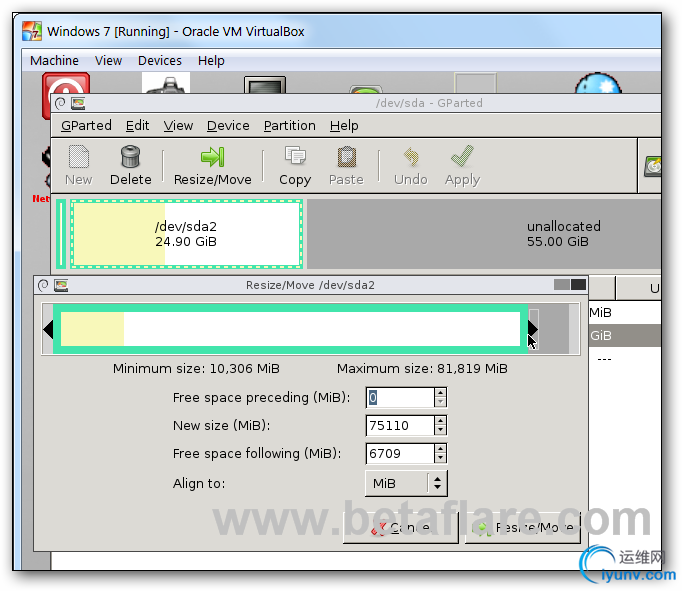The width and height of the screenshot is (682, 591).
Task: Click the New size input field
Action: (x=400, y=425)
